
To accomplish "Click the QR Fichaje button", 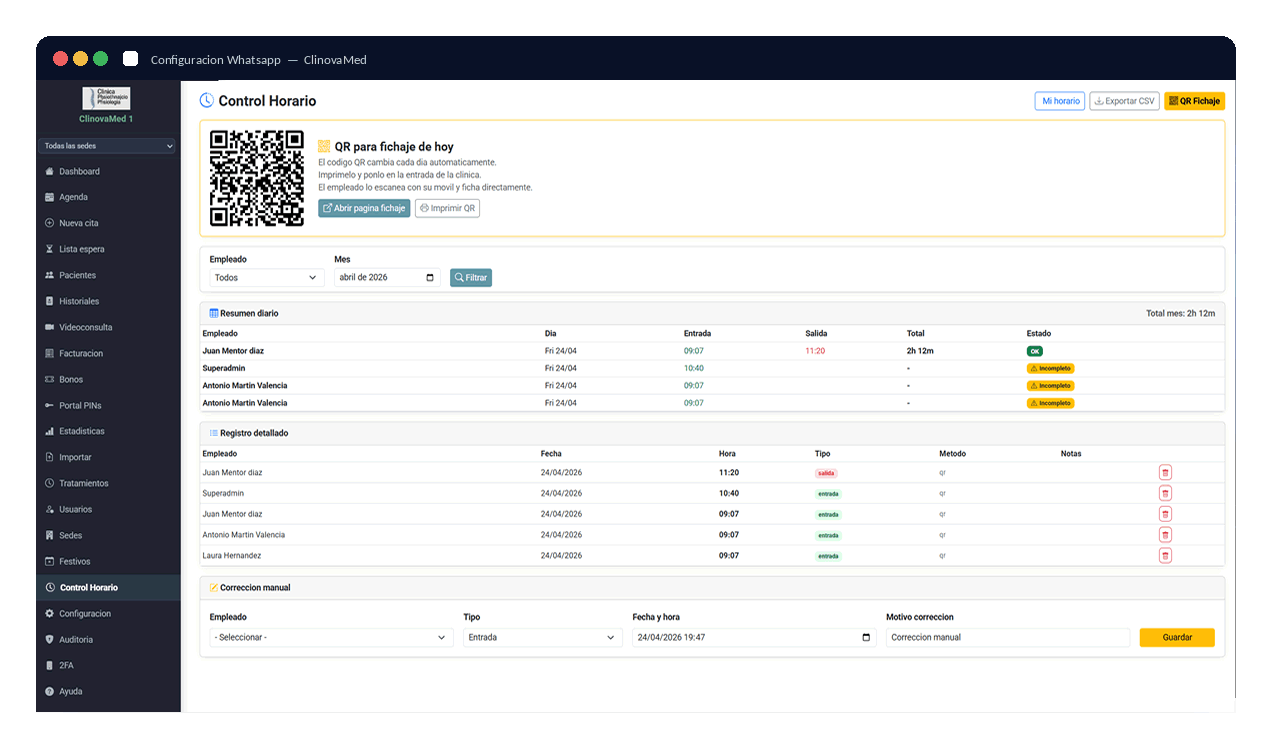I will tap(1195, 101).
